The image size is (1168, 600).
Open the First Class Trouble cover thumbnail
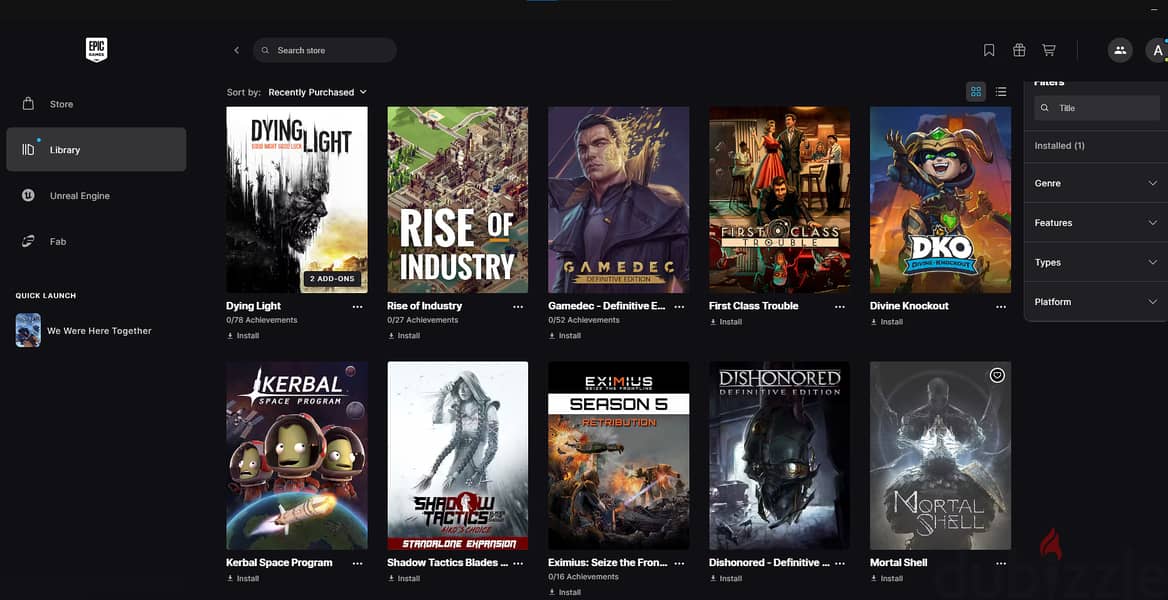point(779,199)
